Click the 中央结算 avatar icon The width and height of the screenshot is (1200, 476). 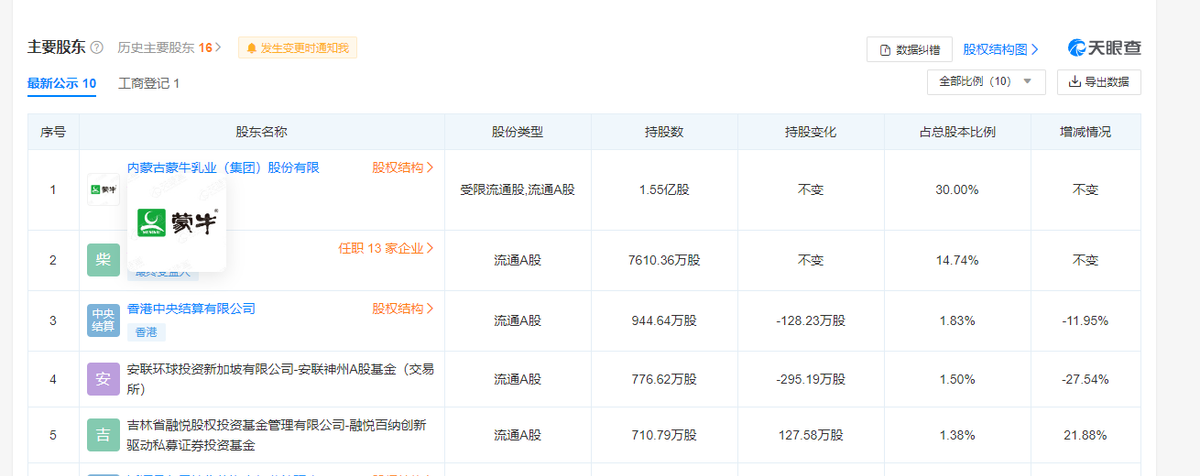pos(103,320)
